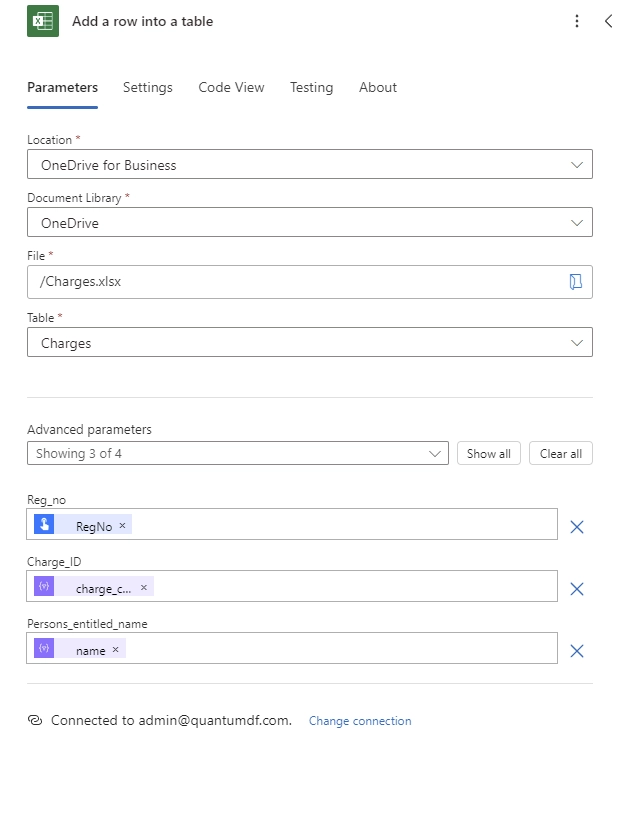Click the Change connection link
Image resolution: width=621 pixels, height=819 pixels.
pos(359,720)
